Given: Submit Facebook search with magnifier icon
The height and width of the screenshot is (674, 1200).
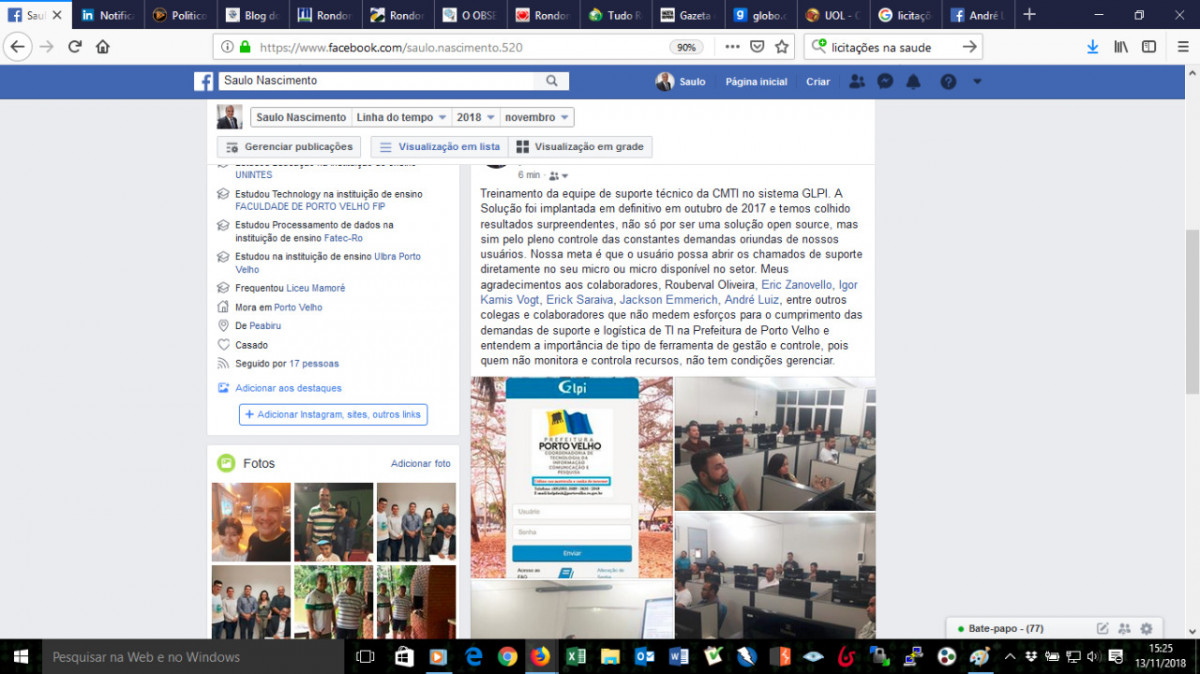Looking at the screenshot, I should point(551,81).
